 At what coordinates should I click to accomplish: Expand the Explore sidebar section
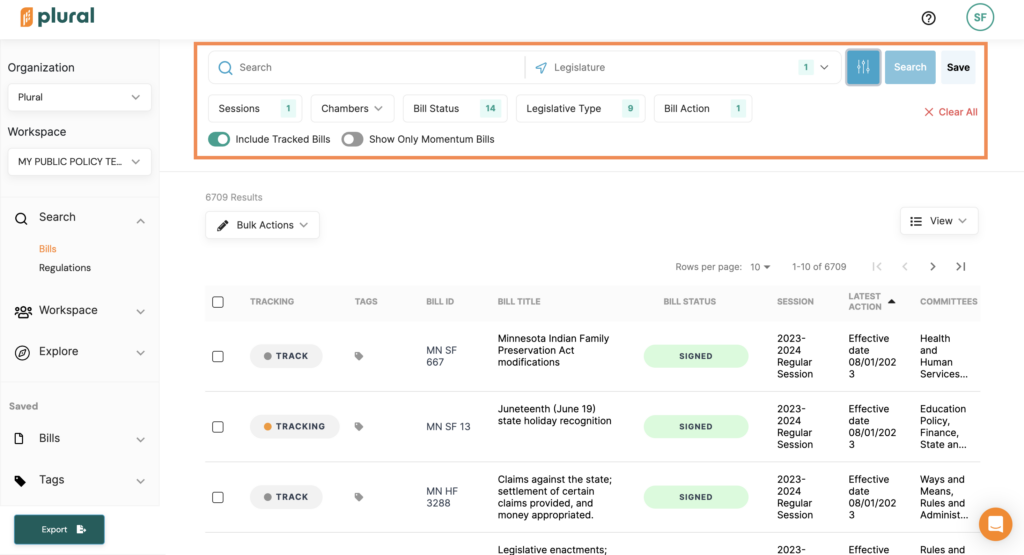[79, 352]
